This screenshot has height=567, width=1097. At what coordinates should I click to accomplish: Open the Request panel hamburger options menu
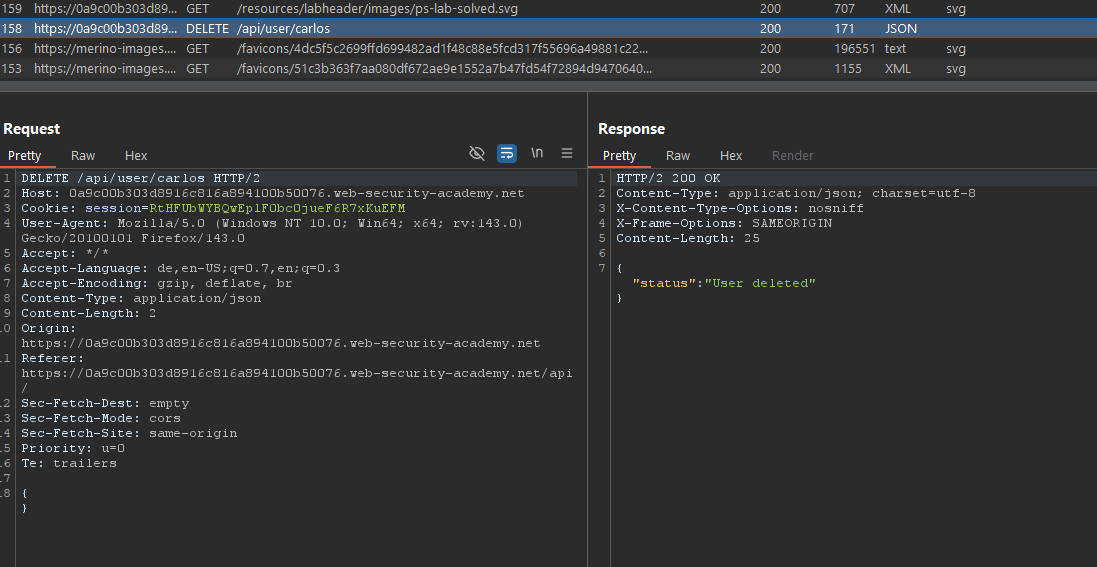click(567, 153)
